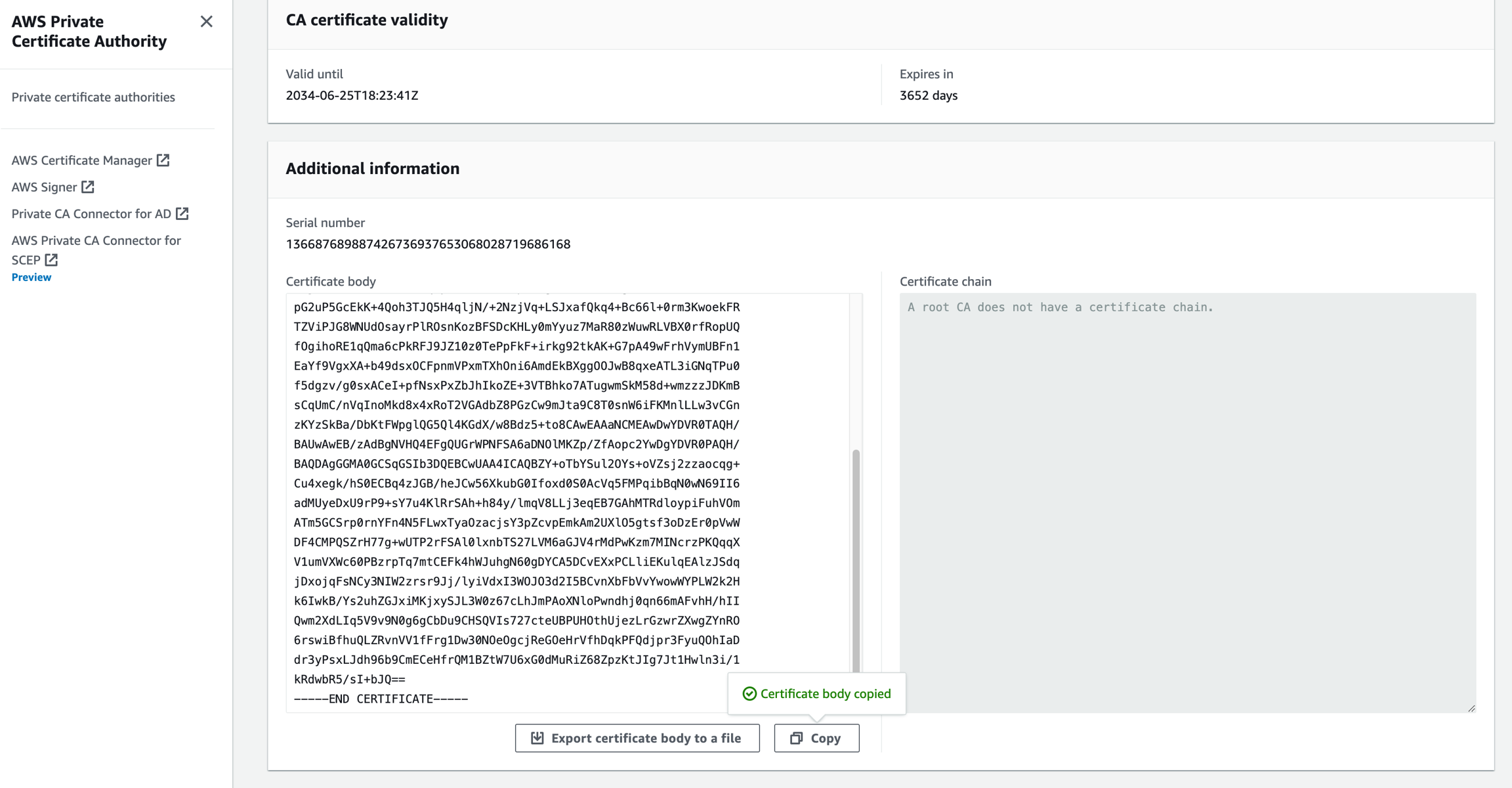
Task: Click inside the Certificate chain text area
Action: click(x=1186, y=499)
